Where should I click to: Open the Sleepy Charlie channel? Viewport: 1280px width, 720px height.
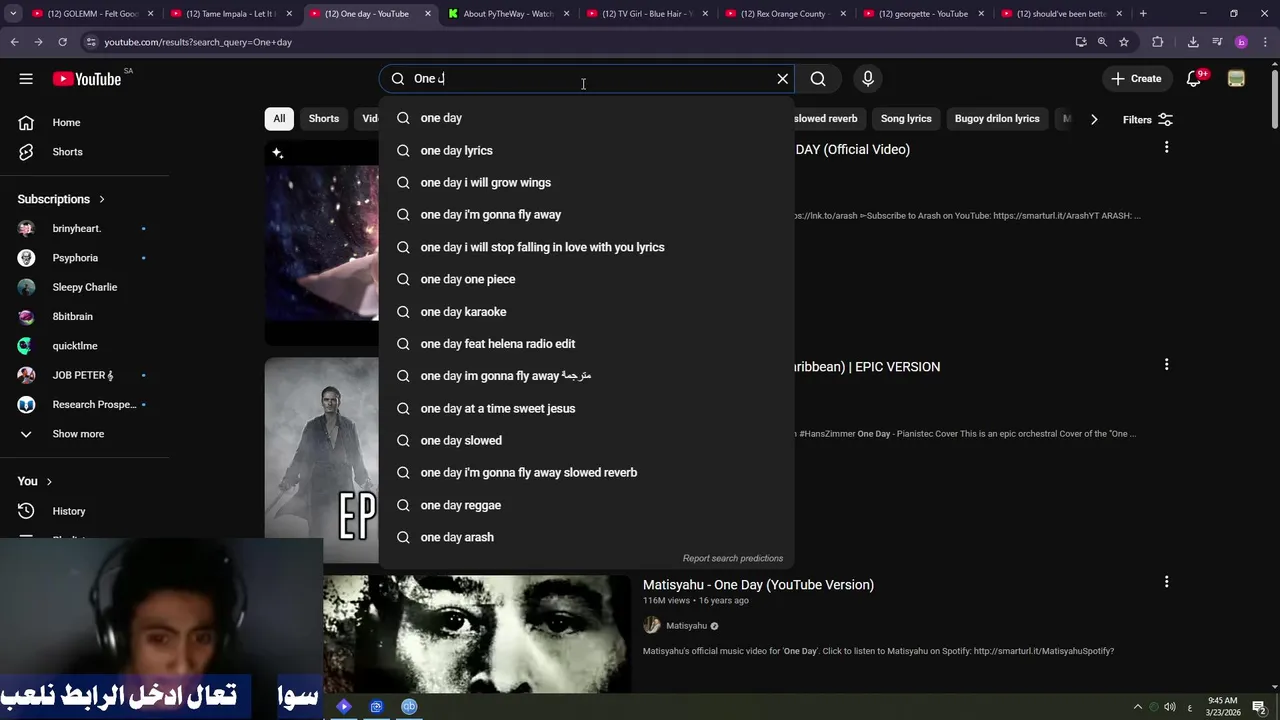click(x=85, y=287)
